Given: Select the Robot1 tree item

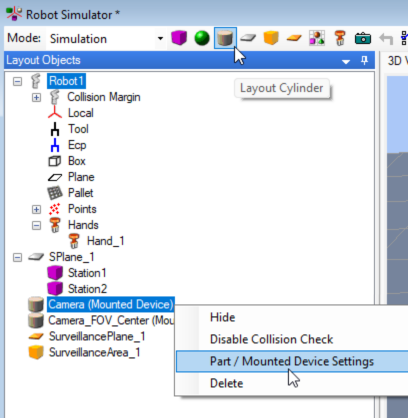Looking at the screenshot, I should click(66, 81).
